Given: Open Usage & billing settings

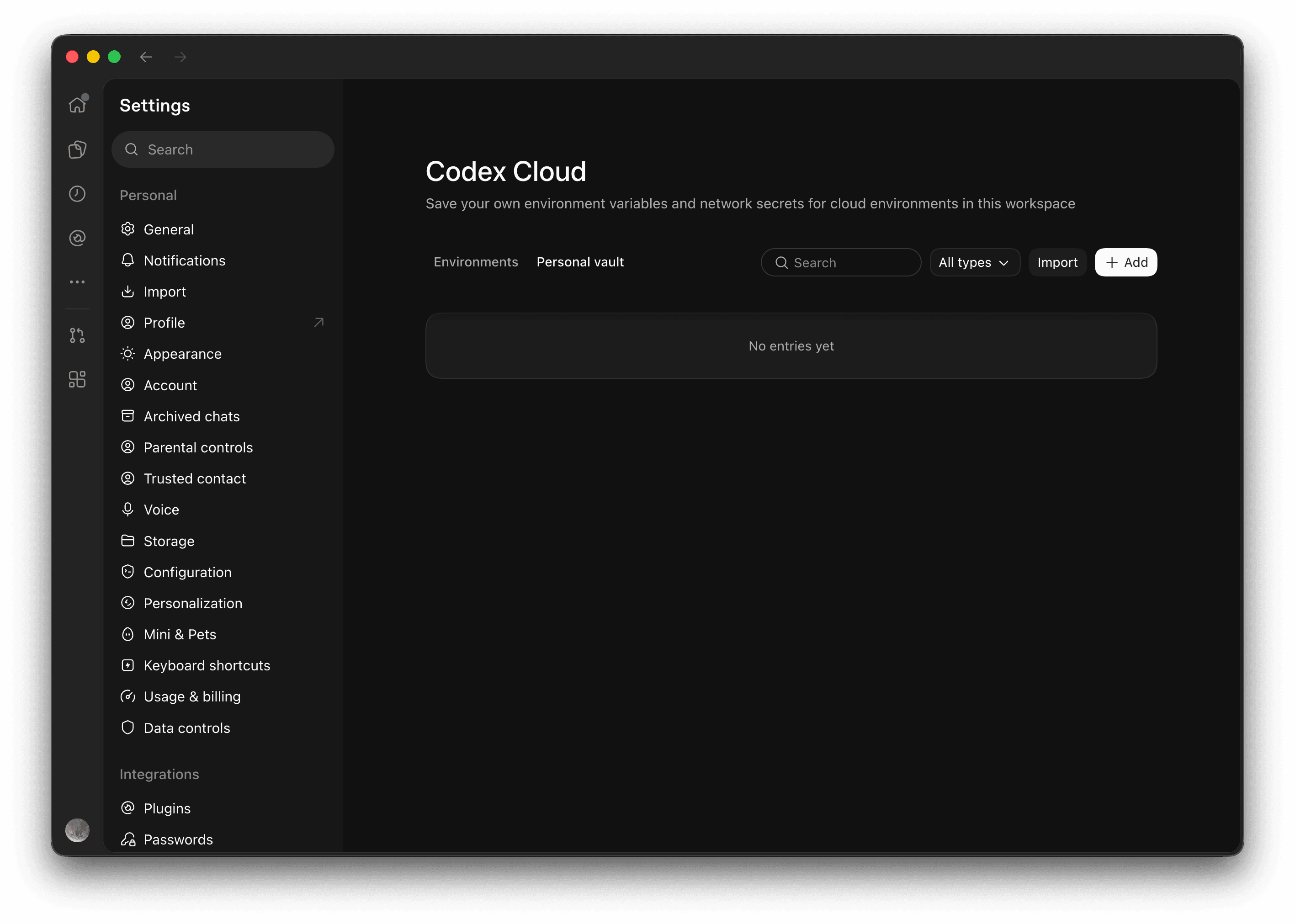Looking at the screenshot, I should pyautogui.click(x=223, y=697).
